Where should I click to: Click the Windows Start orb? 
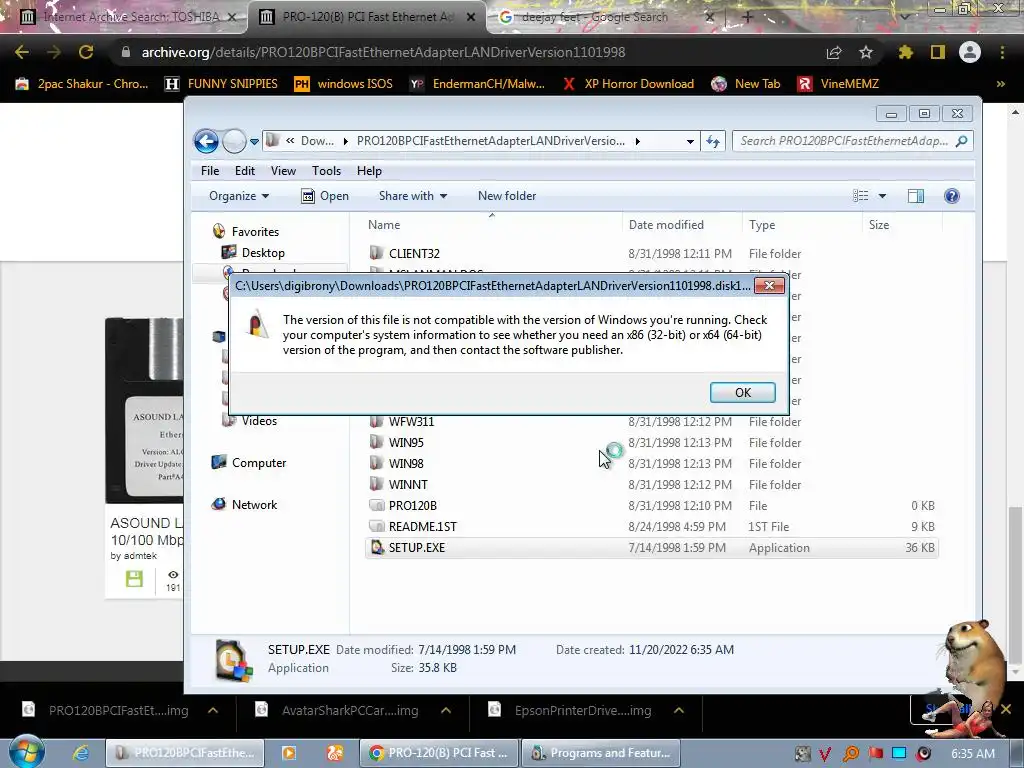pyautogui.click(x=25, y=752)
